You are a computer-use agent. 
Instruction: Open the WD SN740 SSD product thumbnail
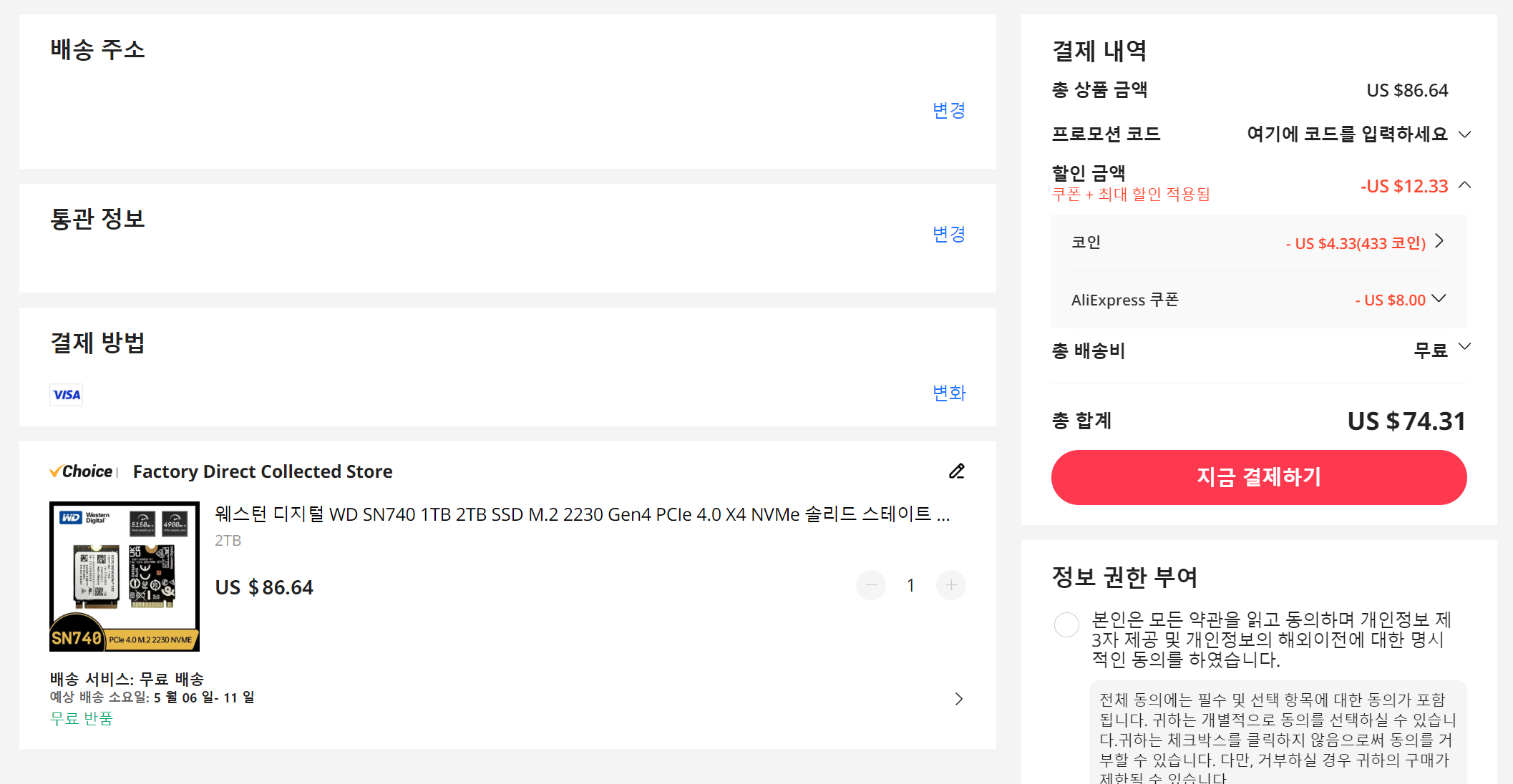(125, 577)
